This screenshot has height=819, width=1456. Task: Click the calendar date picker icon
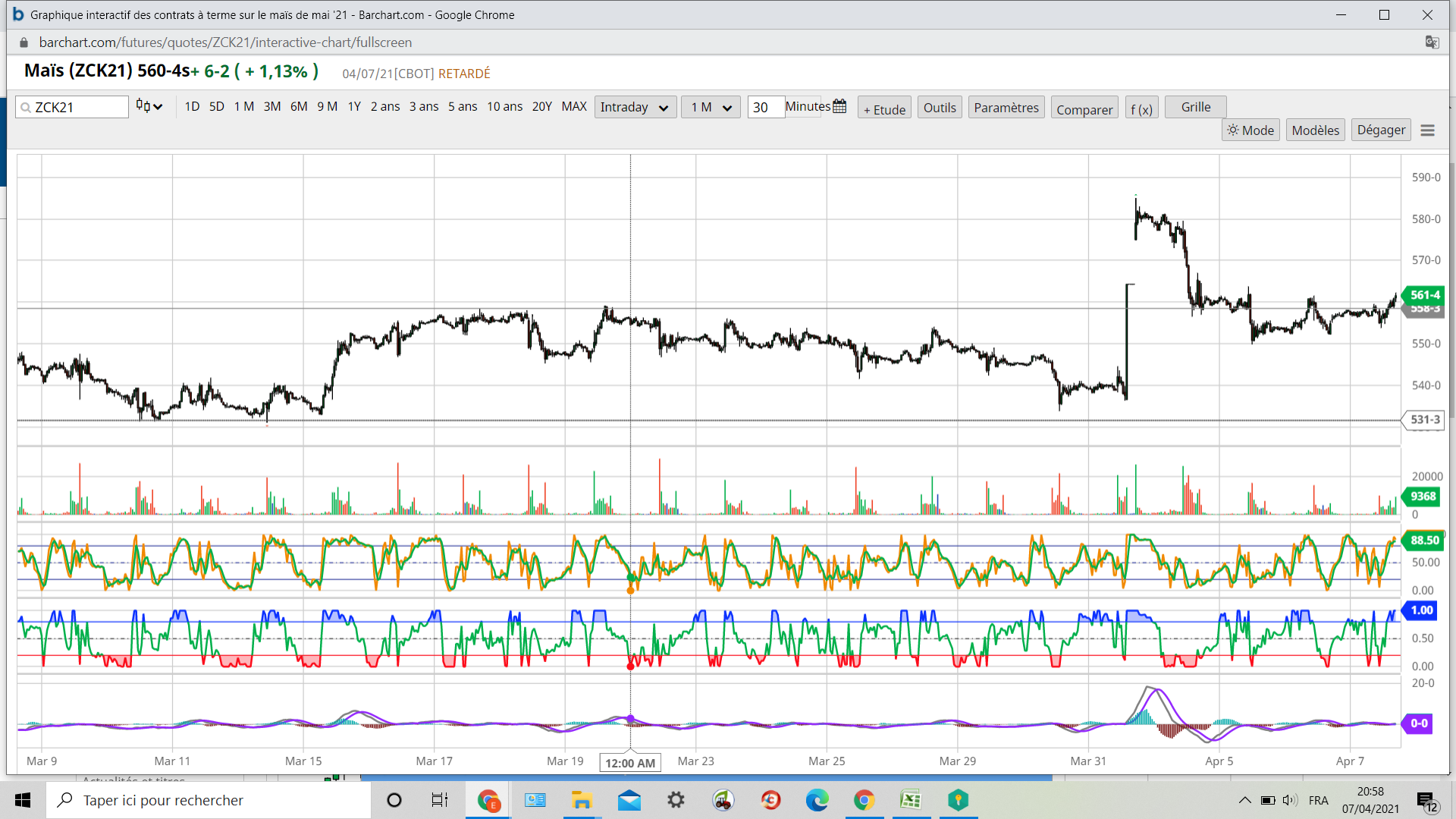839,107
